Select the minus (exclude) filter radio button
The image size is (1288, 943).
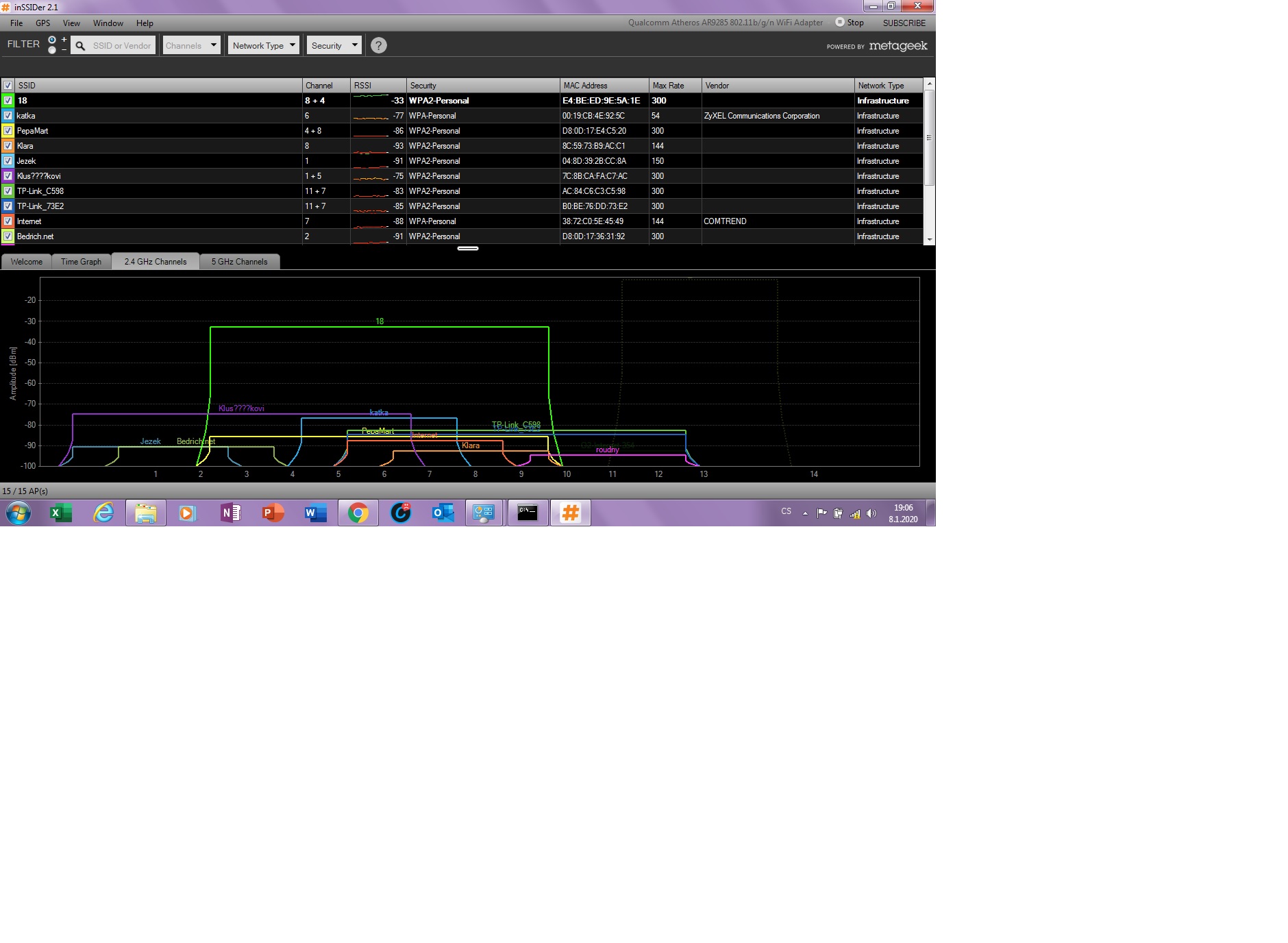click(x=52, y=50)
